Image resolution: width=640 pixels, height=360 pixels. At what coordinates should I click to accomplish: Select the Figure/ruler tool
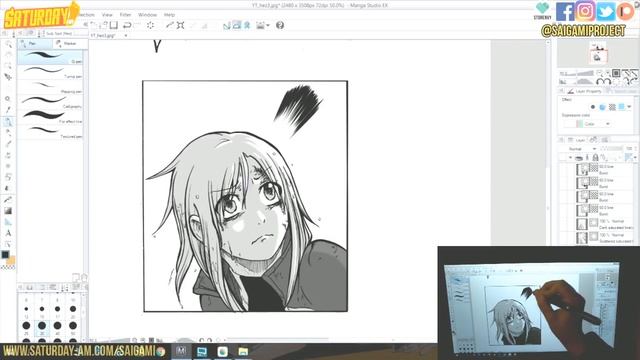[x=8, y=222]
